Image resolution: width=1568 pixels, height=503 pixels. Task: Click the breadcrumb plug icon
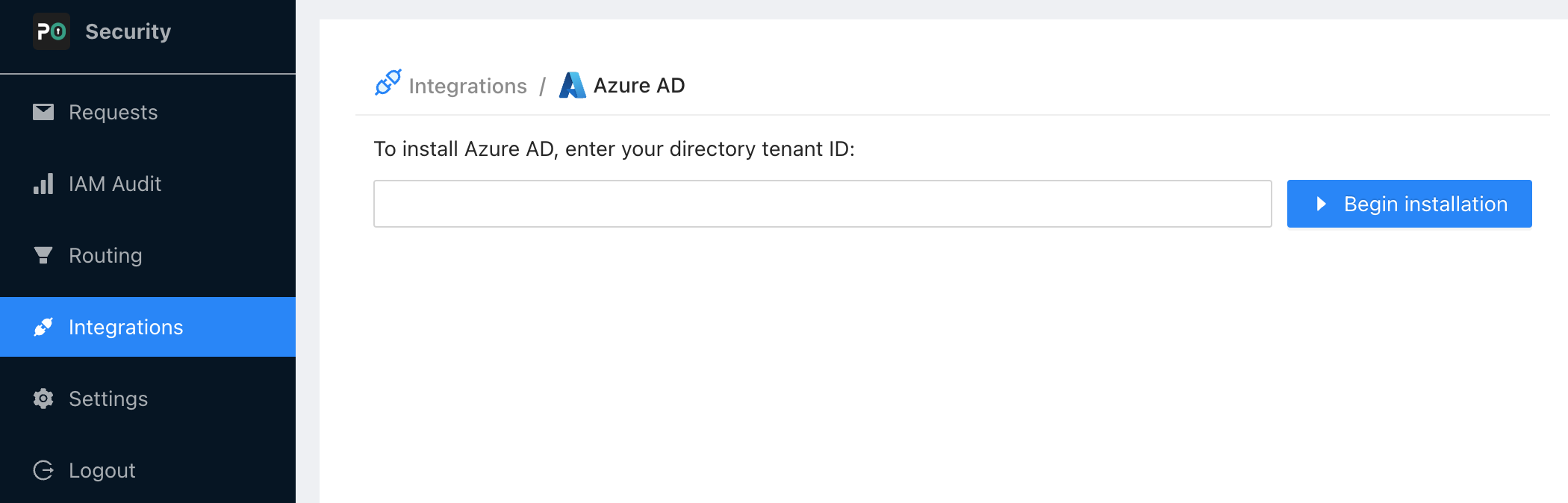coord(388,83)
